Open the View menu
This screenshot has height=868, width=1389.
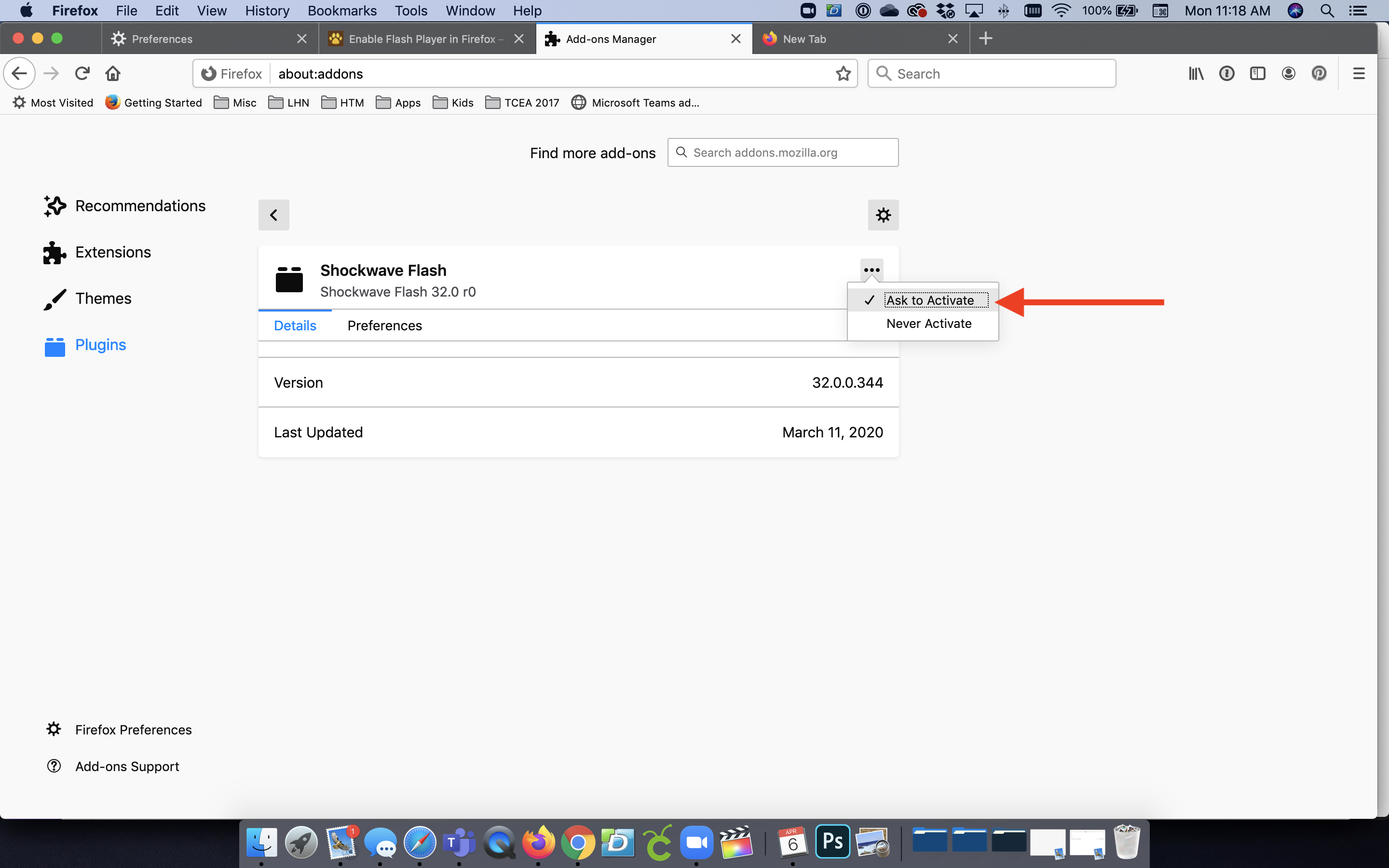(x=212, y=11)
